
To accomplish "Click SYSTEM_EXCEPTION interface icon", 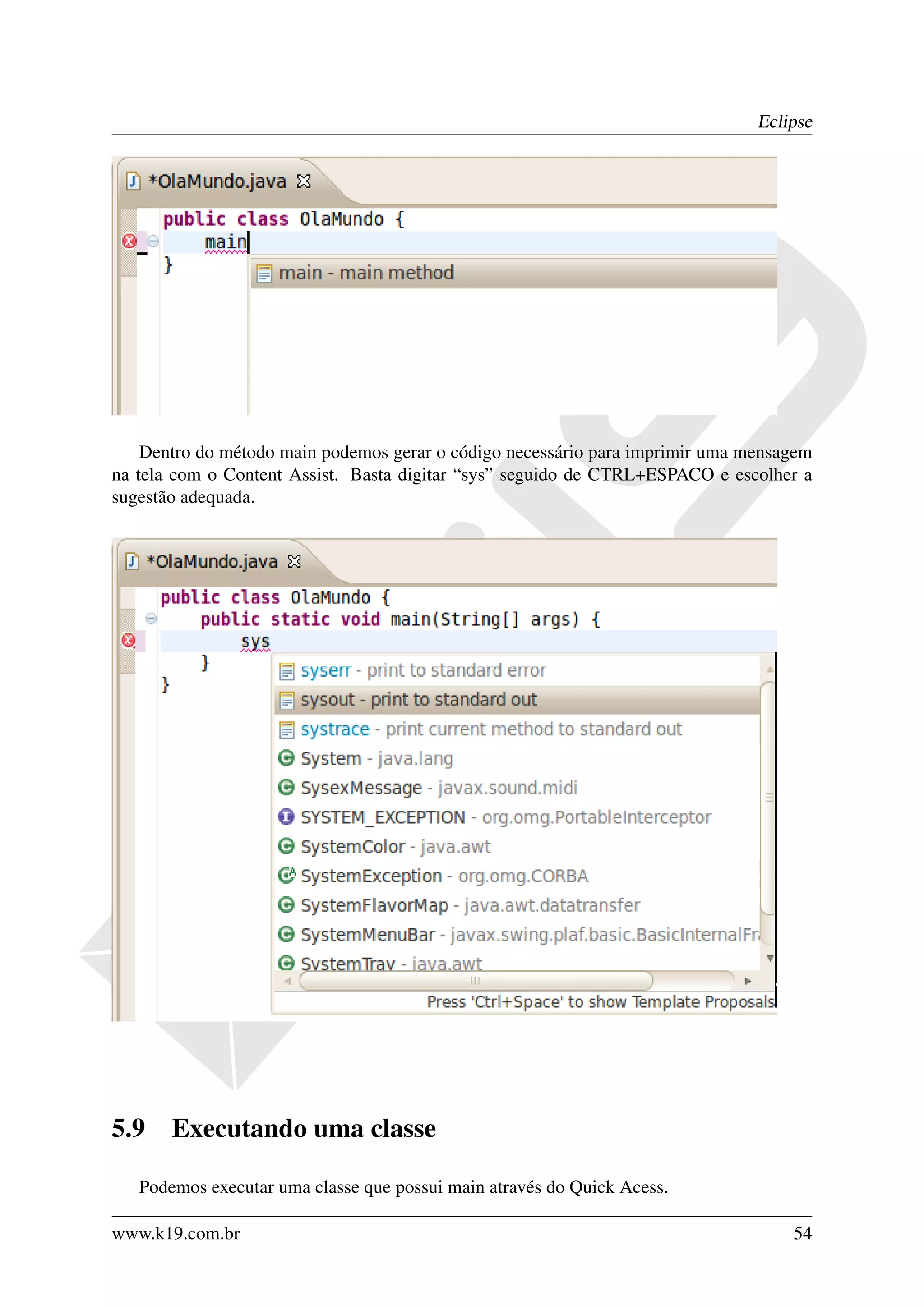I will coord(286,817).
